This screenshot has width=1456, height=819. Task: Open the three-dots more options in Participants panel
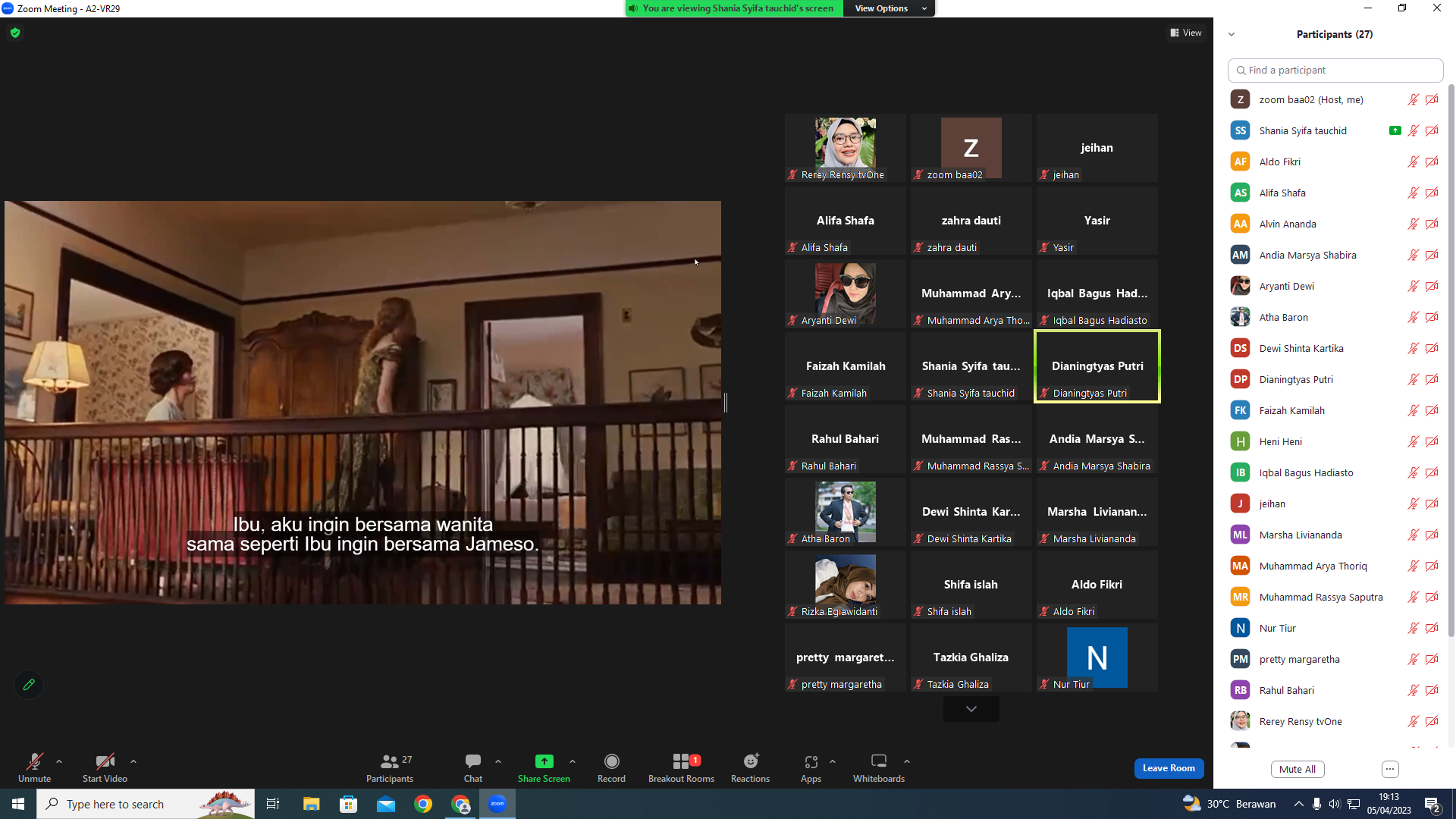[x=1390, y=769]
